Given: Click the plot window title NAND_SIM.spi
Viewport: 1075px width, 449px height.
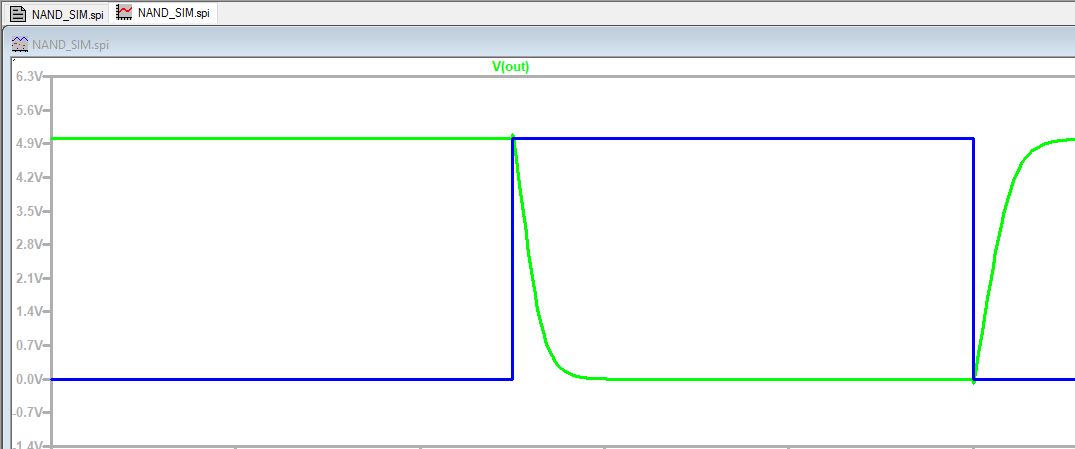Looking at the screenshot, I should [x=71, y=45].
